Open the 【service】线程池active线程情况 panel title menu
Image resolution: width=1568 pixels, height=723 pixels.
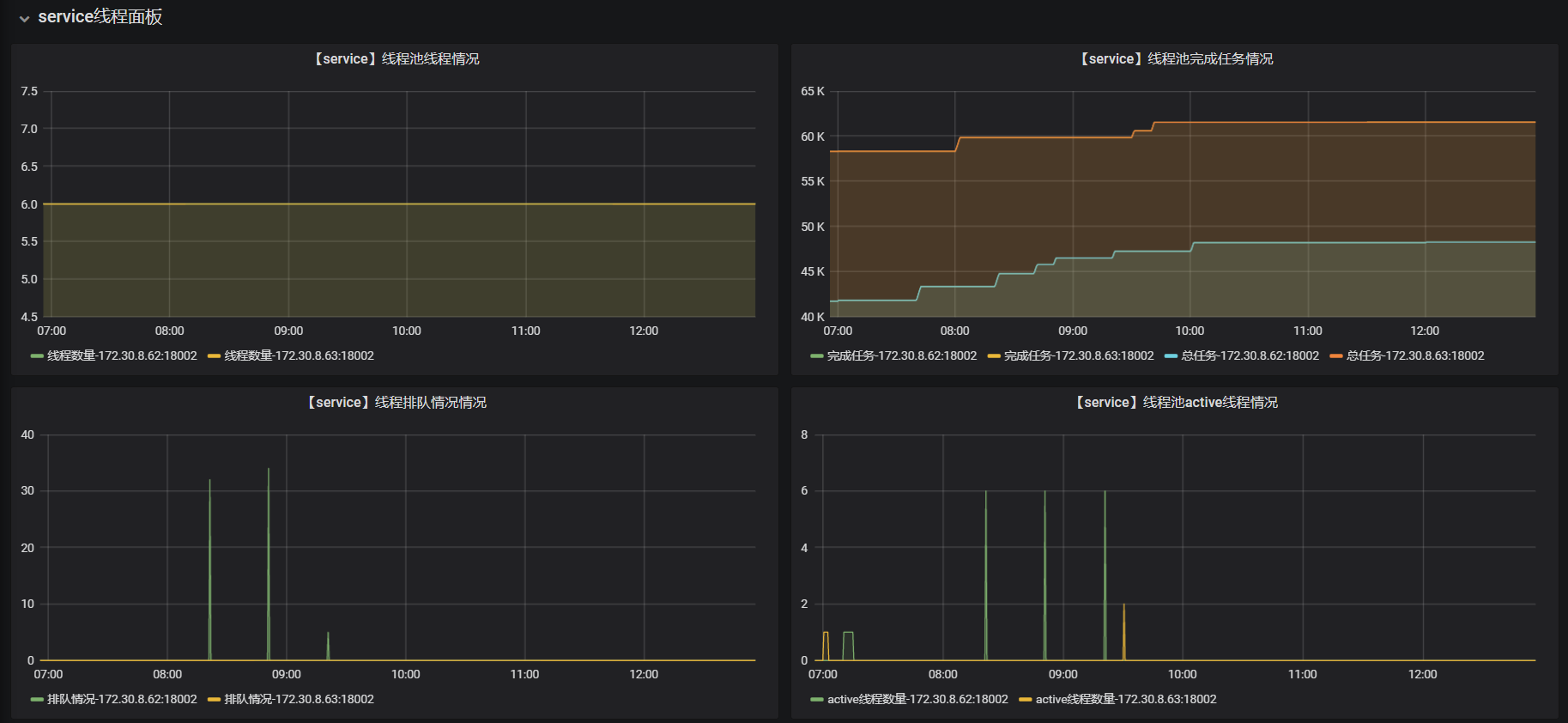[1175, 403]
